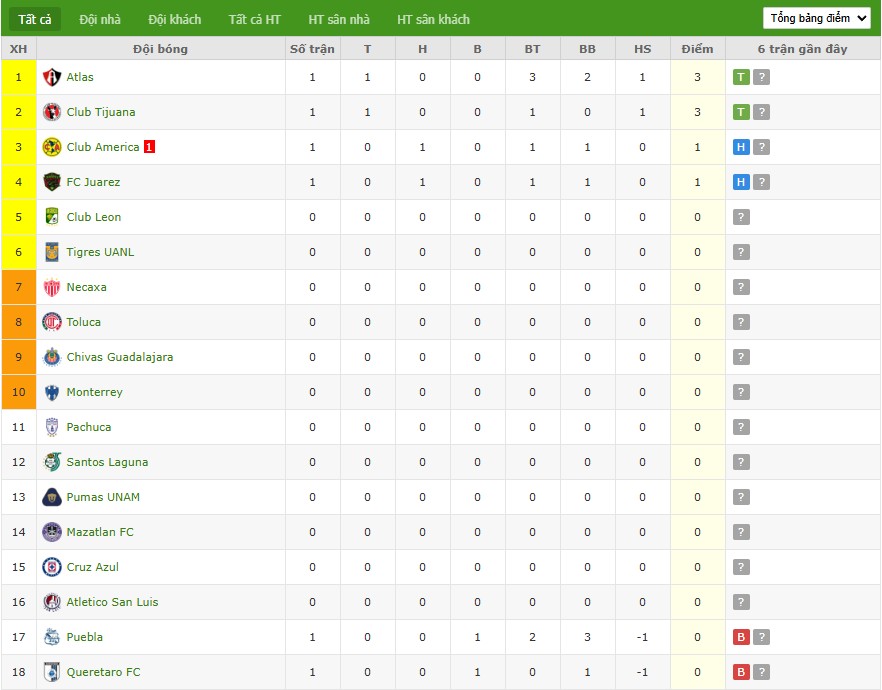
Task: Select the HT sân nhà tab
Action: click(339, 20)
